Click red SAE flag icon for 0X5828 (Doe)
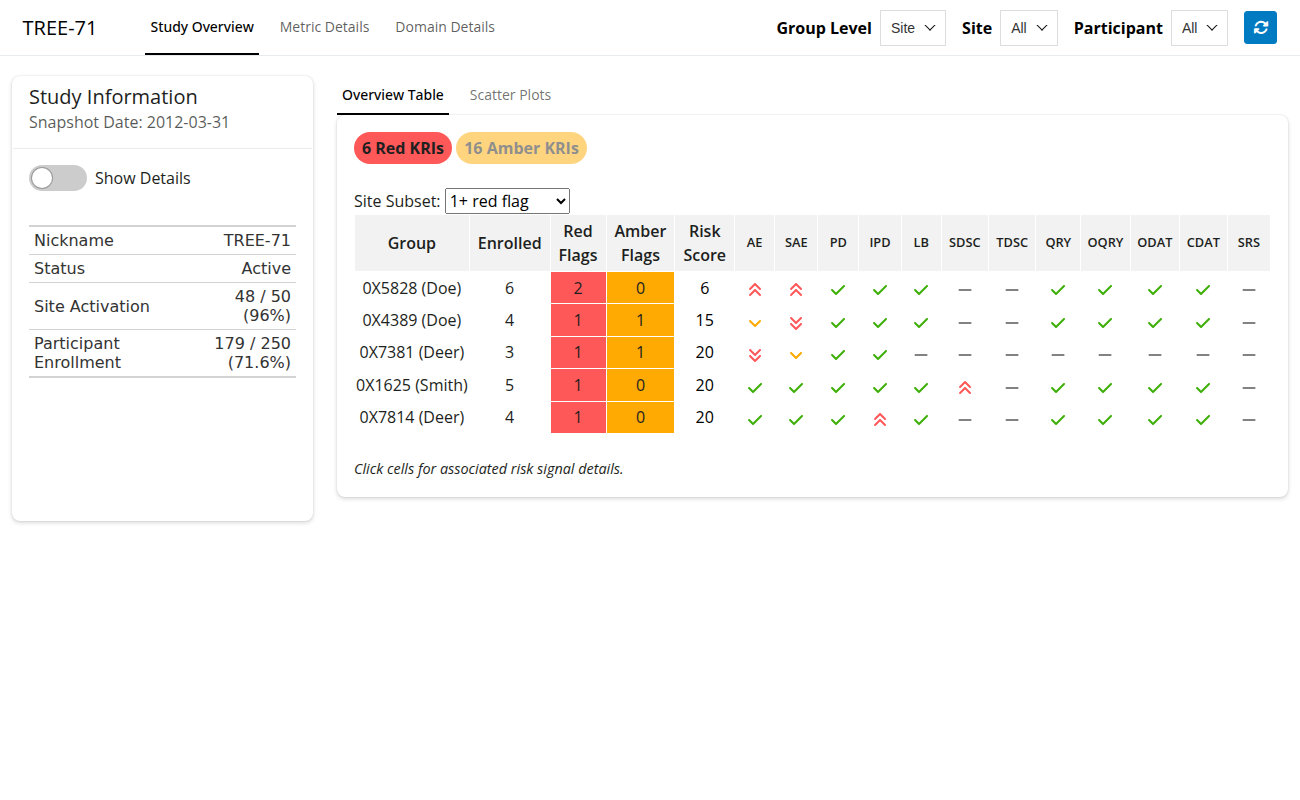Viewport: 1300px width, 800px height. point(796,289)
